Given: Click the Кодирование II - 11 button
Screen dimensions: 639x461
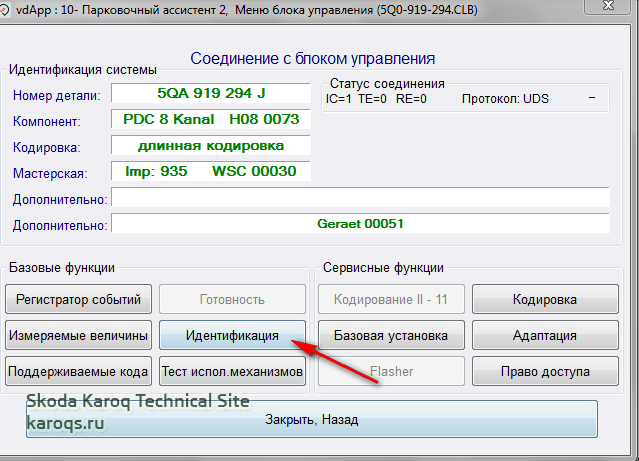Looking at the screenshot, I should pos(390,298).
